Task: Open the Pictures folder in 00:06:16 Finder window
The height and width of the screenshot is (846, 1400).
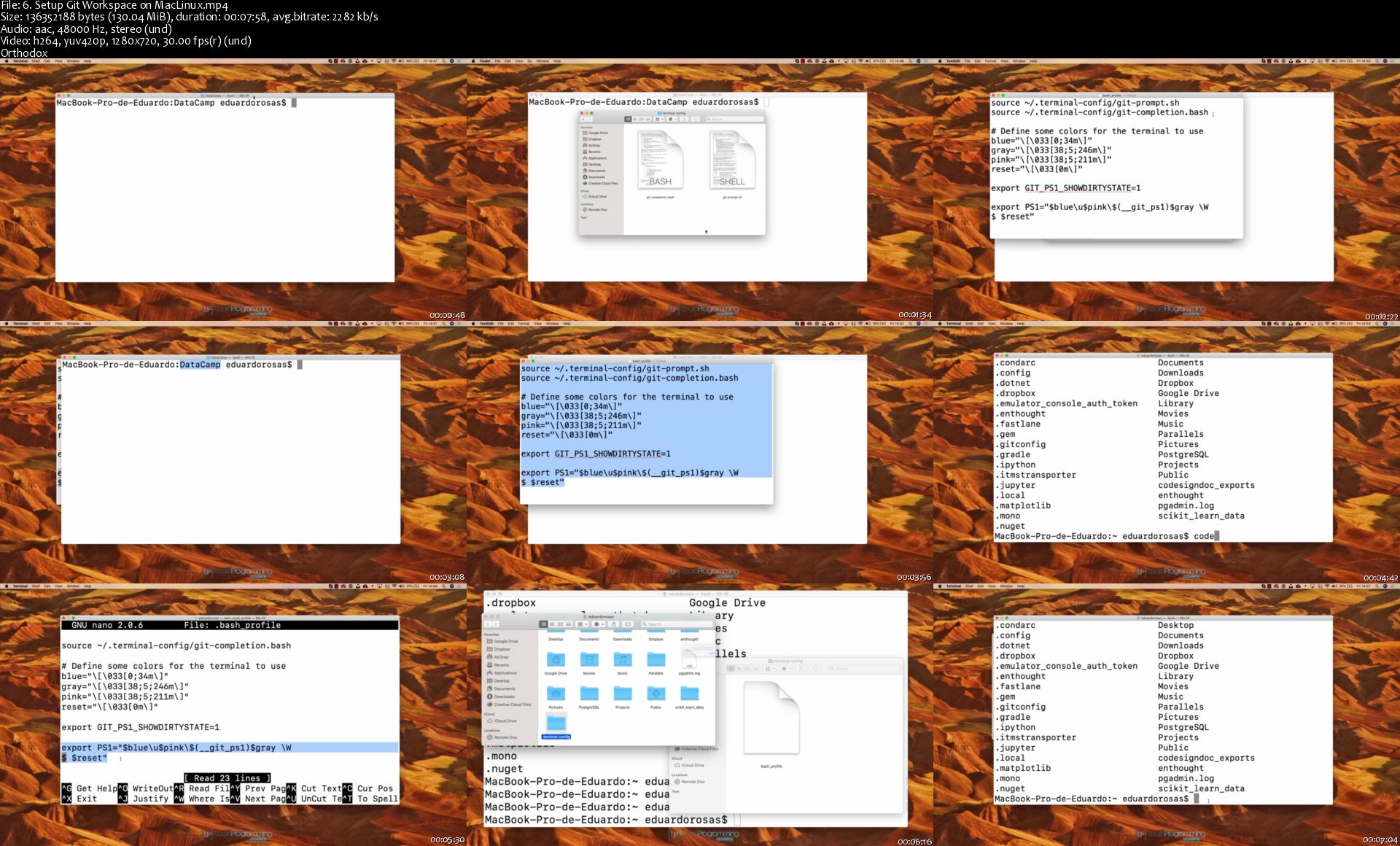Action: (556, 694)
